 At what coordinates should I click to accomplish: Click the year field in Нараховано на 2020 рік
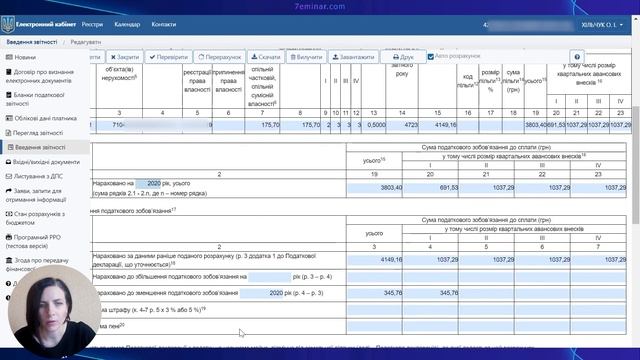[148, 184]
